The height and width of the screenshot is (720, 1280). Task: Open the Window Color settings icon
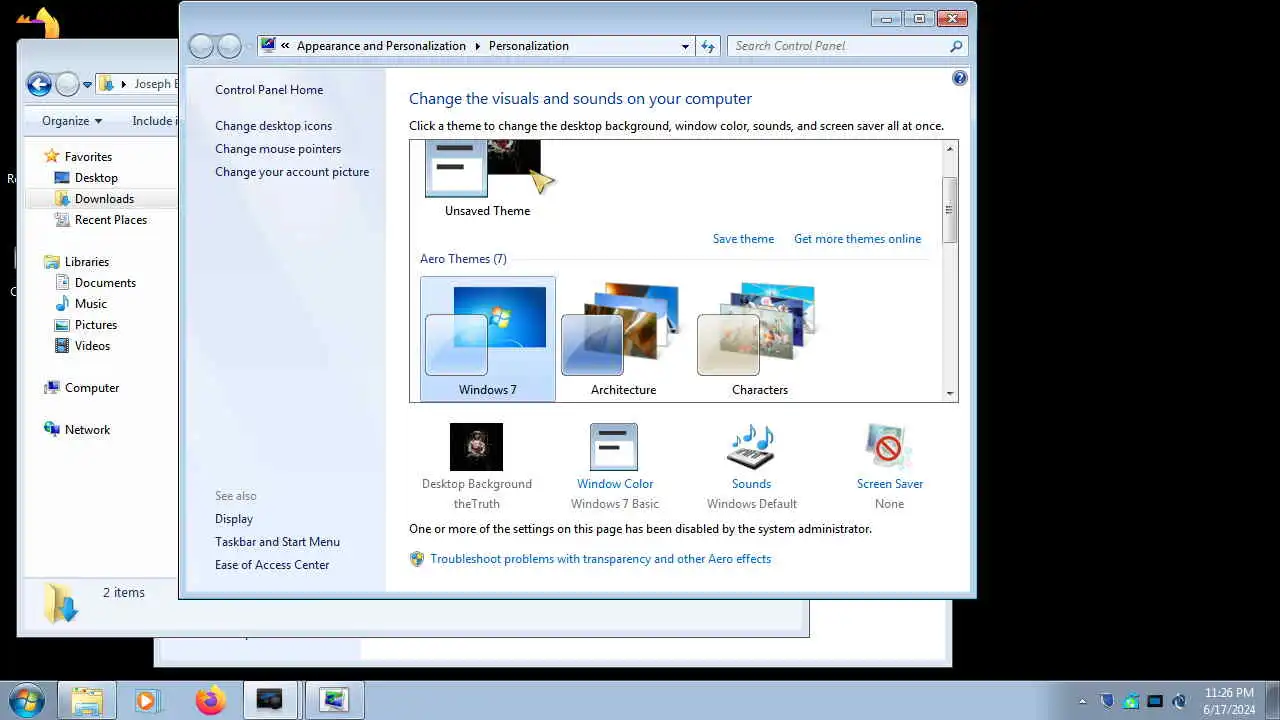[x=614, y=447]
